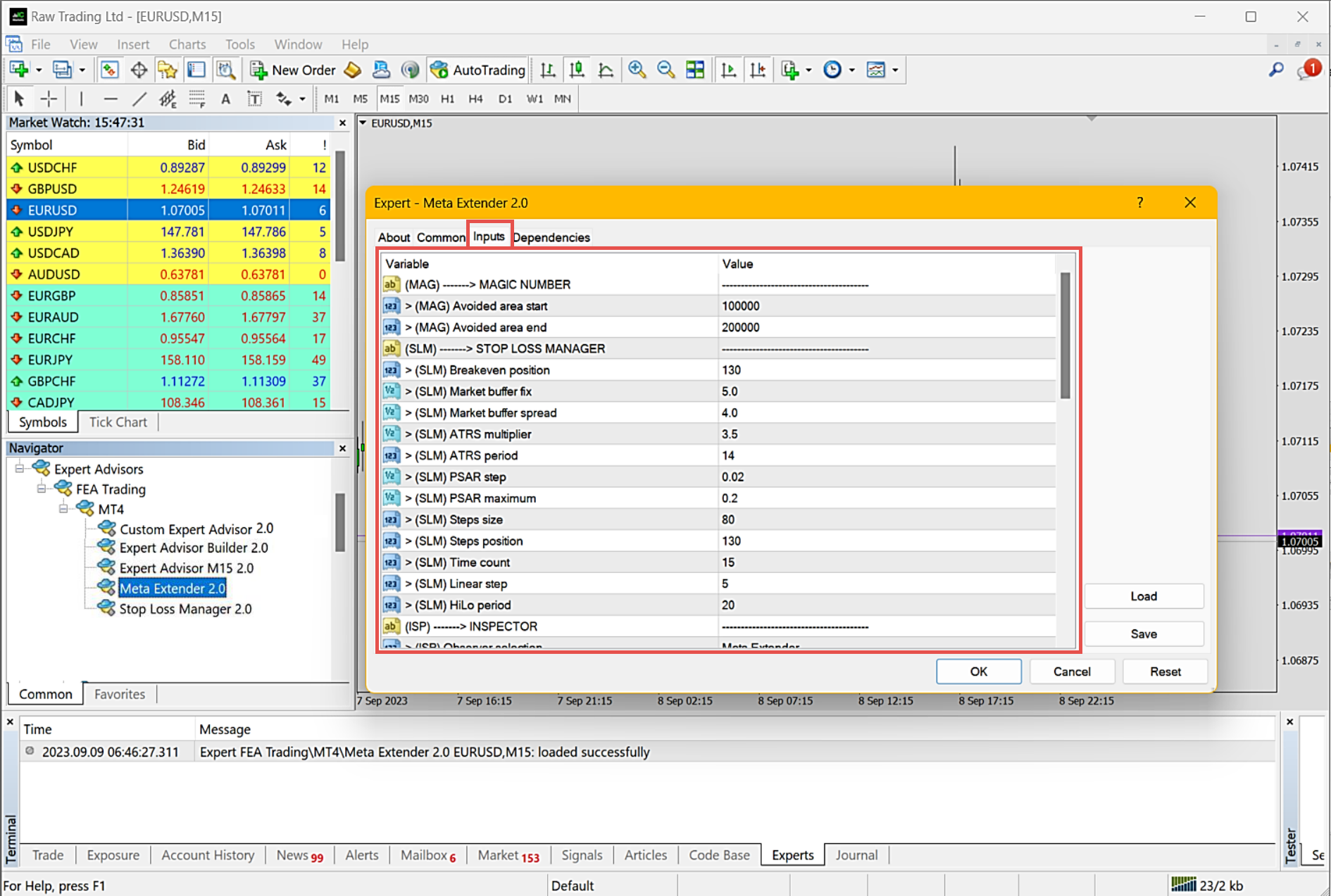The height and width of the screenshot is (896, 1331).
Task: Click the Inputs list scrollbar thumb
Action: click(1065, 335)
